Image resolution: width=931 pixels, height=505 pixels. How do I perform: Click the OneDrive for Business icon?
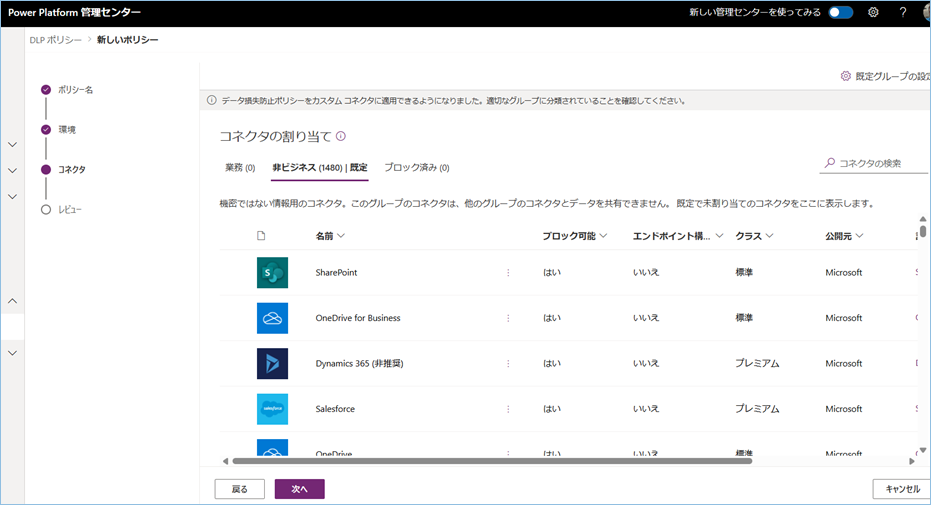pyautogui.click(x=272, y=318)
